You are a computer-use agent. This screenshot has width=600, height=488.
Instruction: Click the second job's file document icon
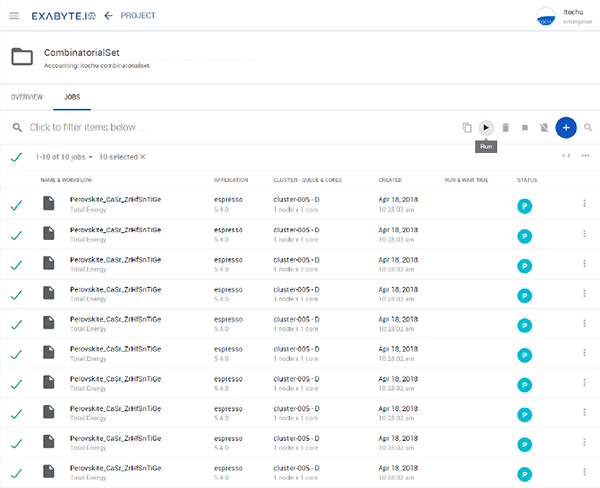coord(49,233)
